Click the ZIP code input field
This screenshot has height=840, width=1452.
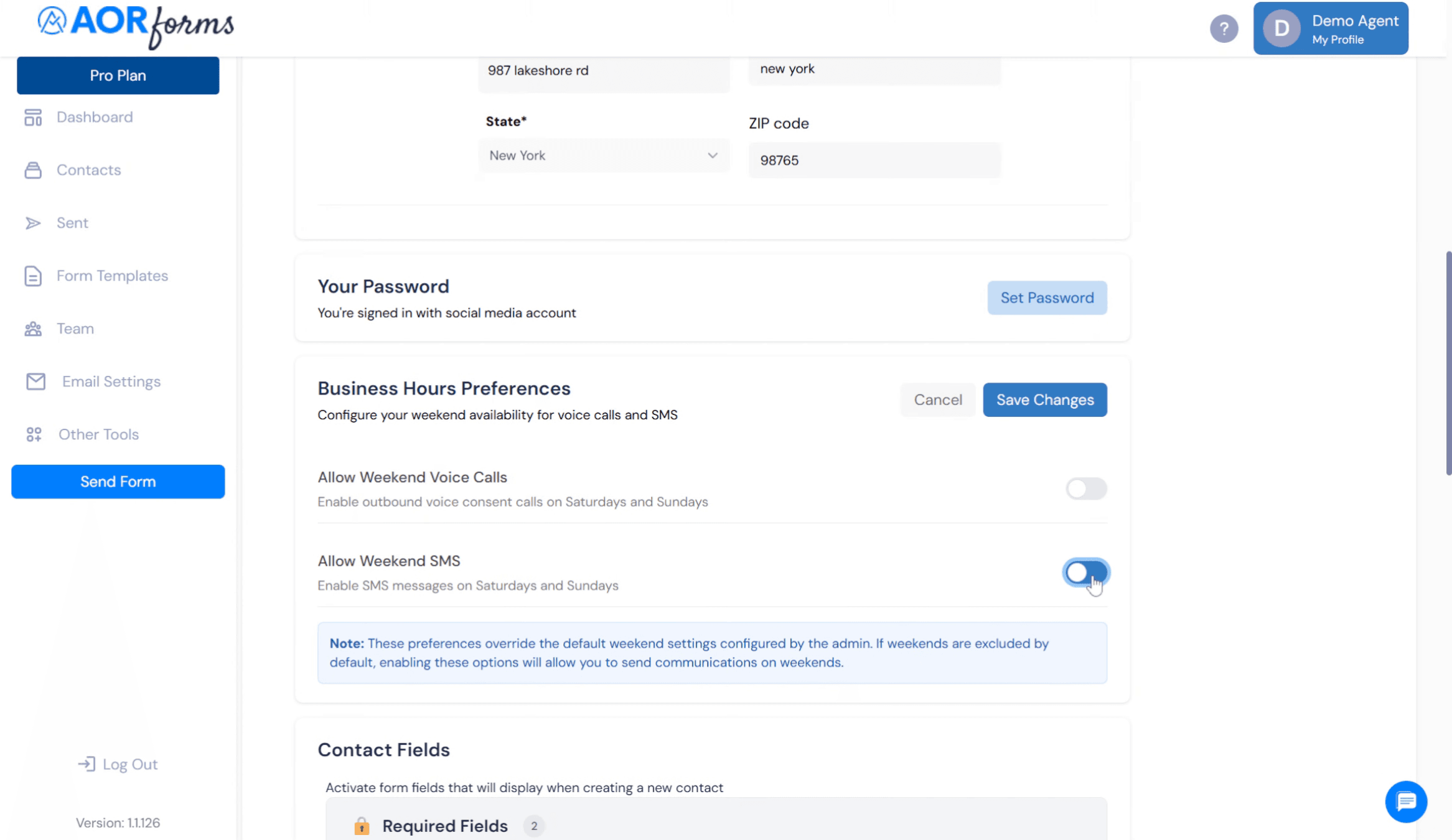[x=874, y=161]
